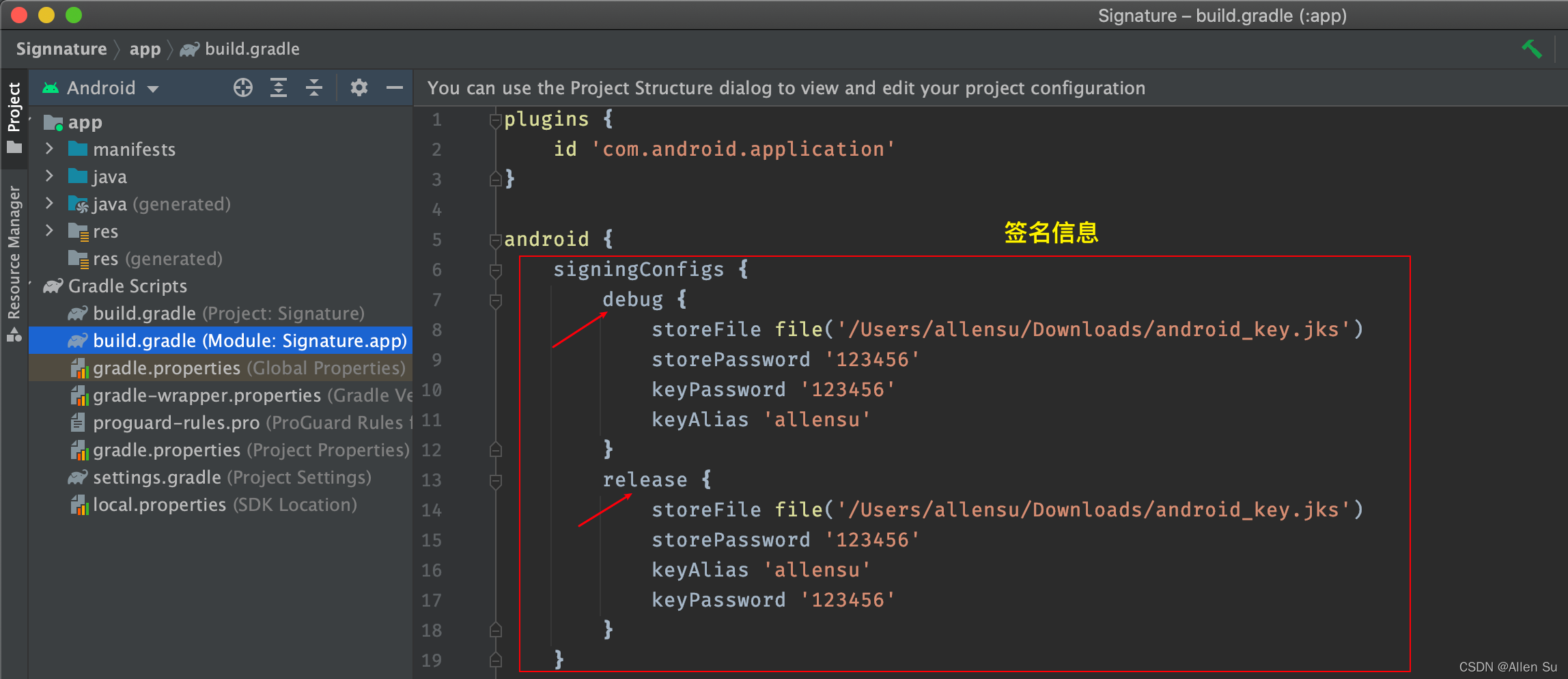Open the Resource Manager side tab
The height and width of the screenshot is (679, 1568).
pyautogui.click(x=14, y=263)
